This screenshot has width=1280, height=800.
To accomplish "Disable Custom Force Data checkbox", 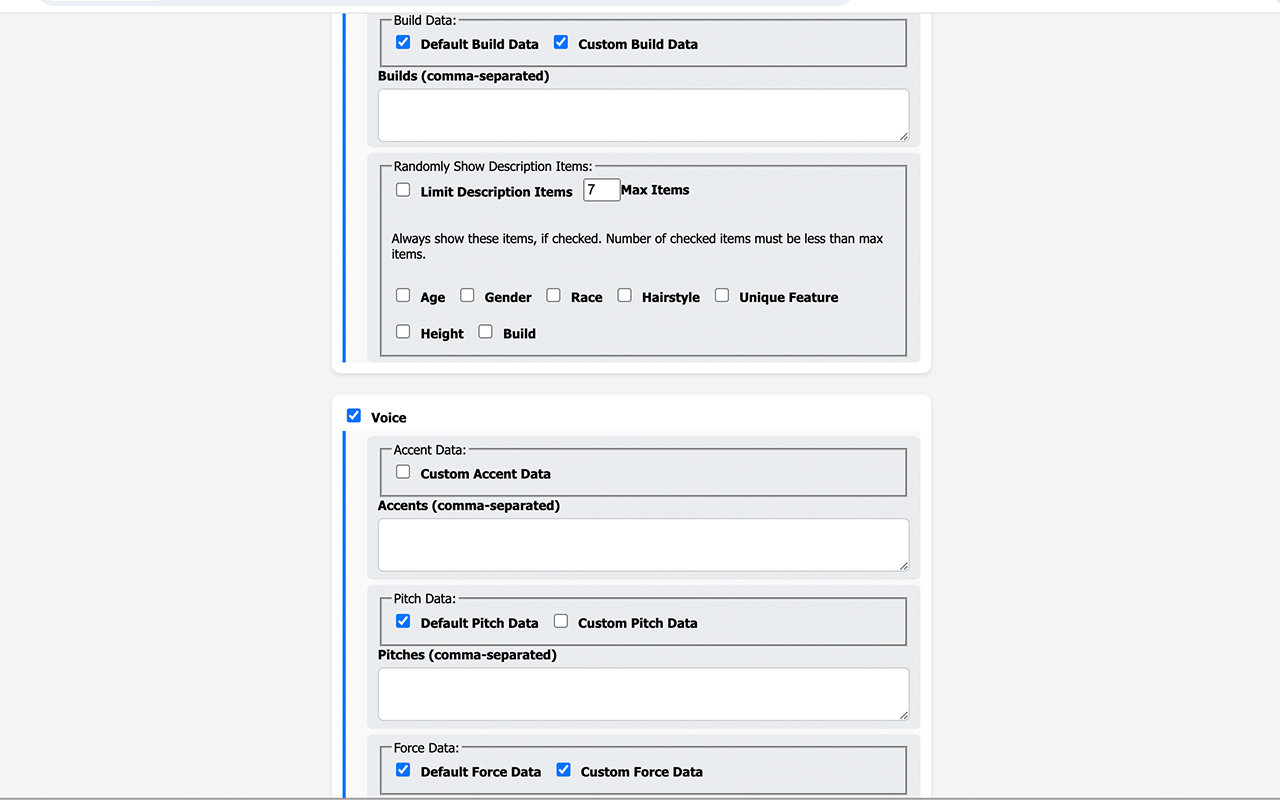I will (x=564, y=770).
